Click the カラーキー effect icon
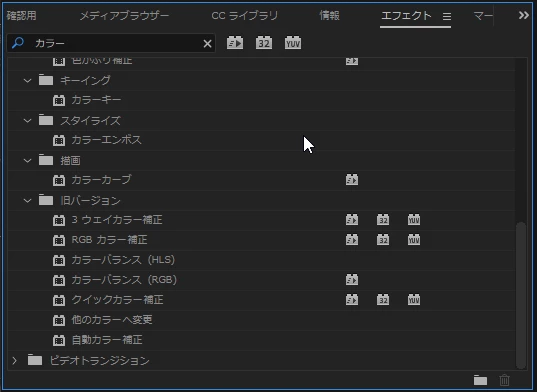This screenshot has width=537, height=392. (x=59, y=100)
